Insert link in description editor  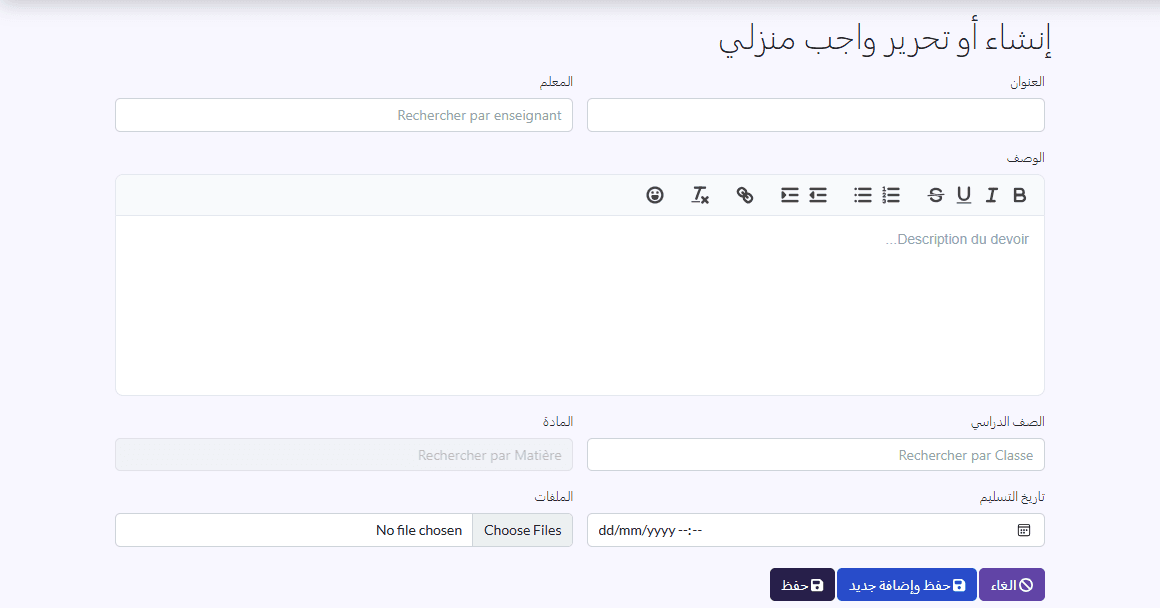coord(745,195)
